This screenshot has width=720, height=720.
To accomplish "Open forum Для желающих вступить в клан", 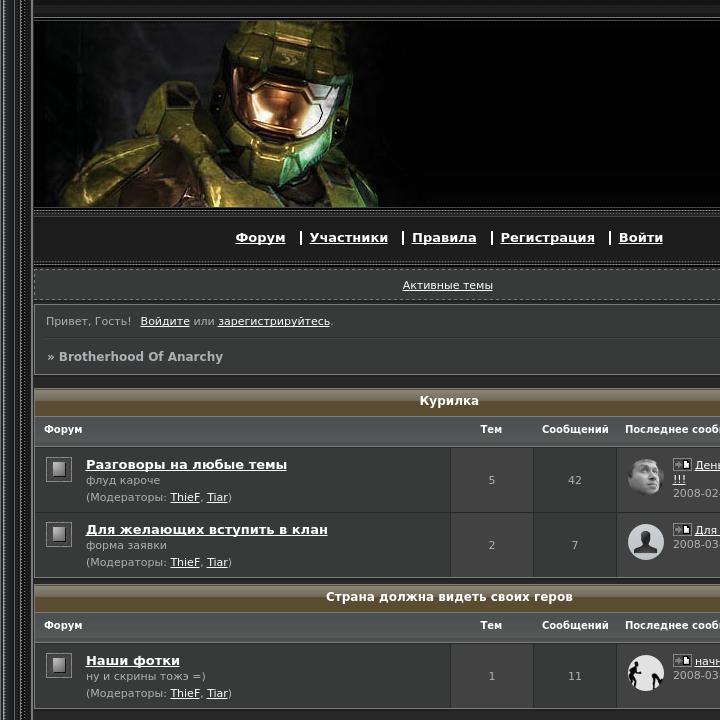I will pos(207,529).
